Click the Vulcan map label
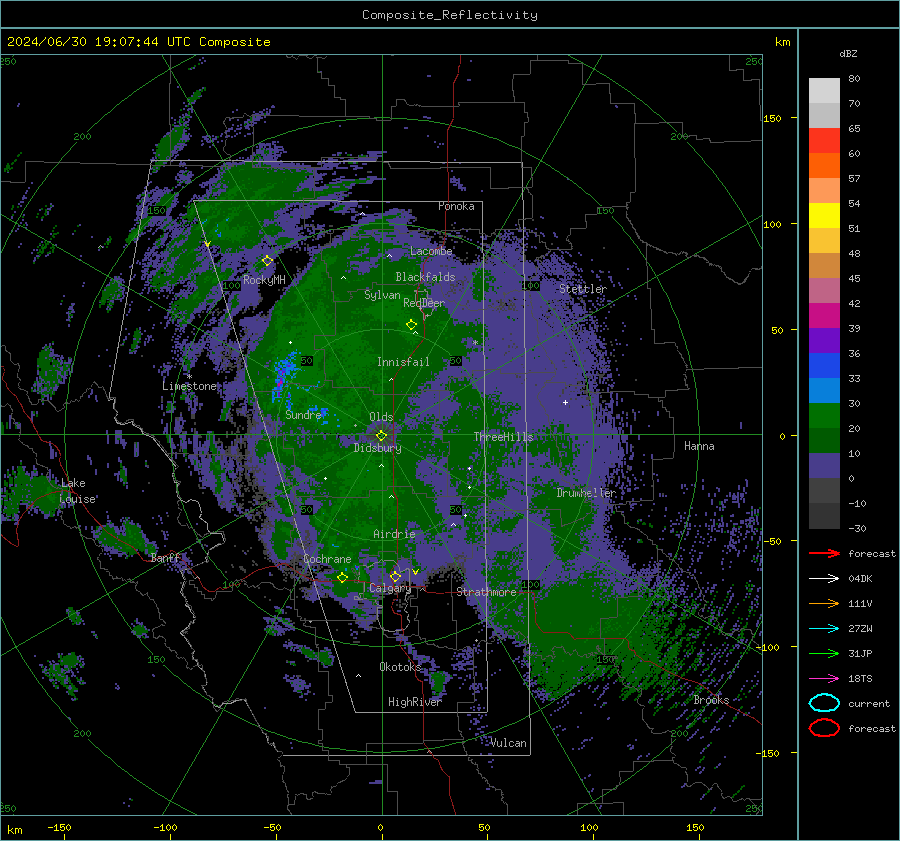The width and height of the screenshot is (900, 841). (508, 743)
